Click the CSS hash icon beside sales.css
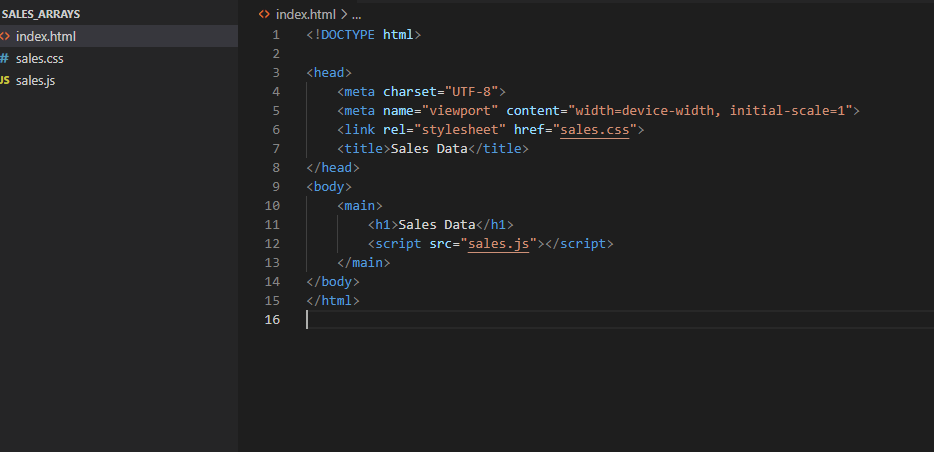The height and width of the screenshot is (452, 934). tap(5, 58)
